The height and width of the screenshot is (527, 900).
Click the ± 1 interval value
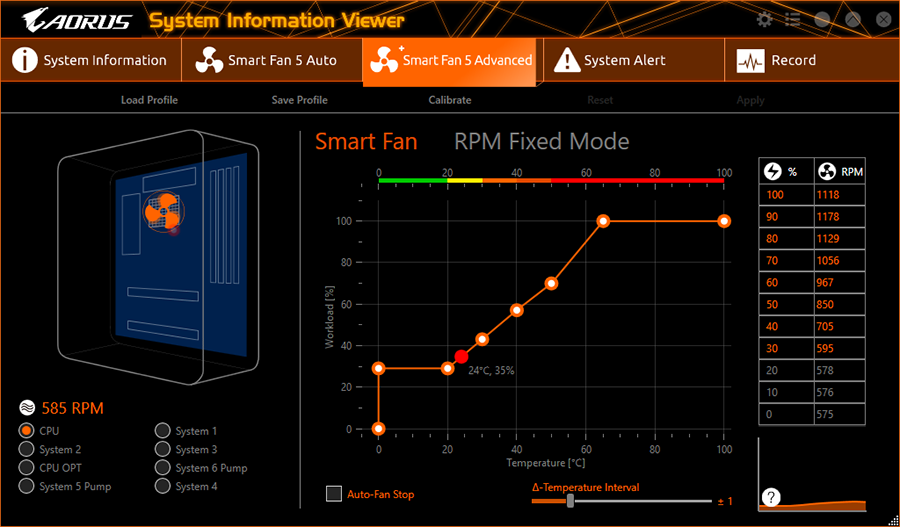click(x=725, y=501)
